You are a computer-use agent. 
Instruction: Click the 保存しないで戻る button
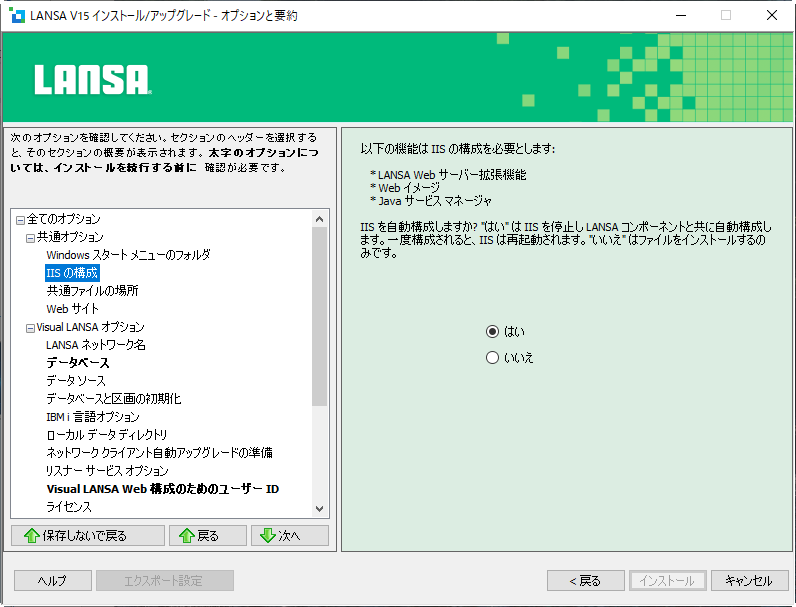(x=88, y=535)
